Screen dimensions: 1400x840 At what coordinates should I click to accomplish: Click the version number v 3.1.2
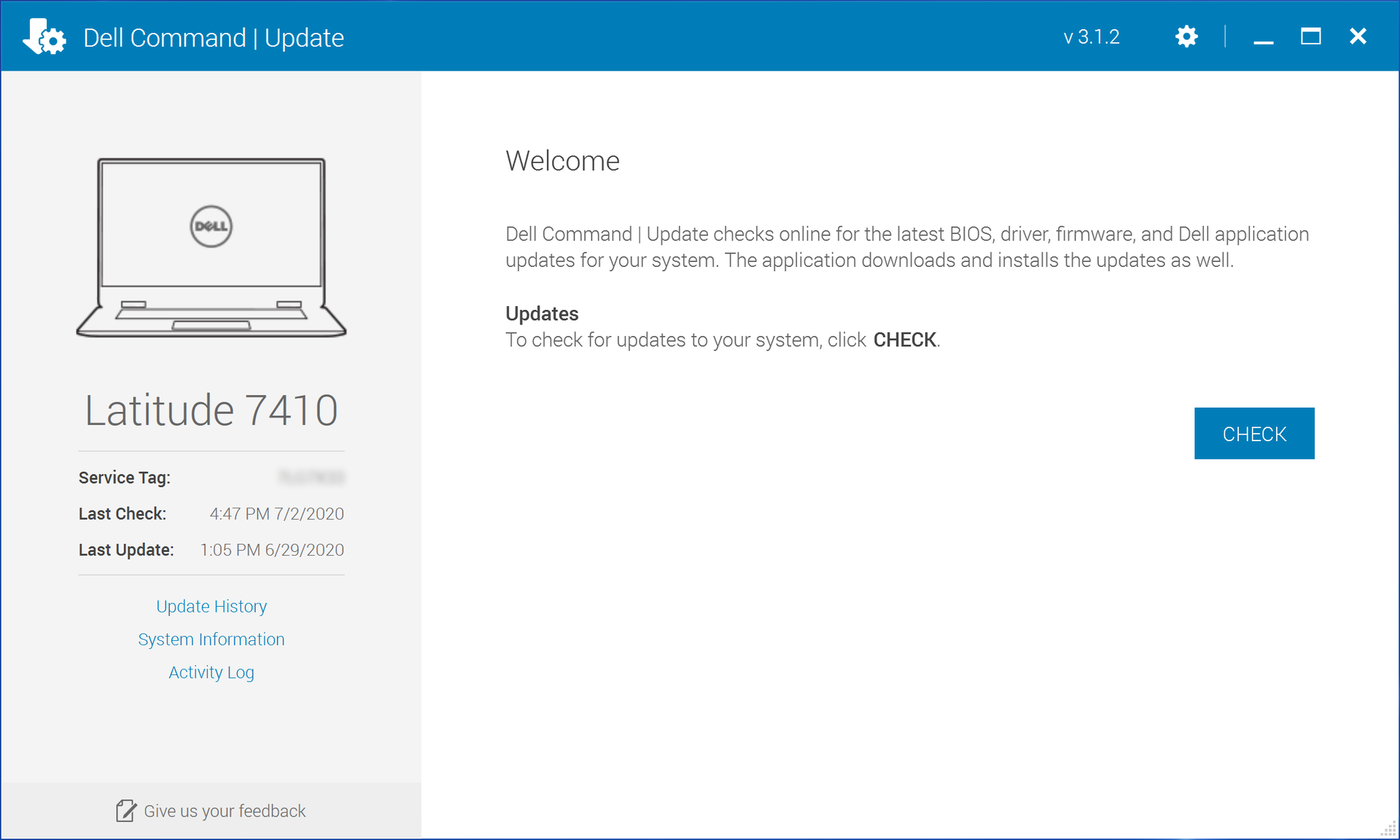tap(1091, 37)
